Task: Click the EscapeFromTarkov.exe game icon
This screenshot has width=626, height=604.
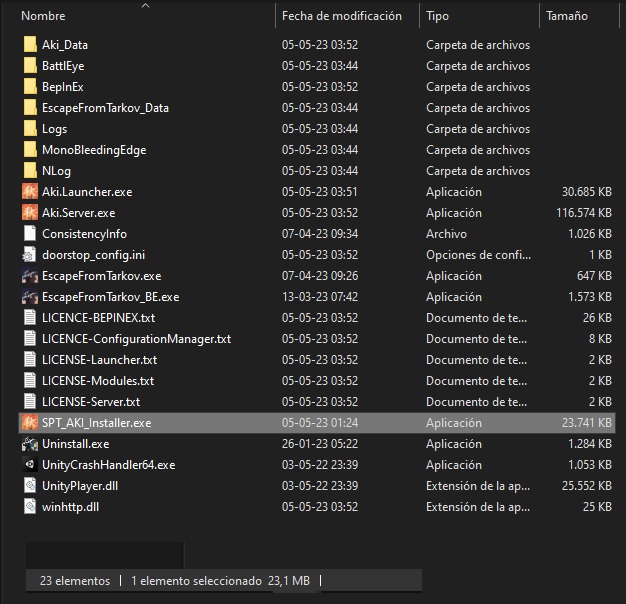Action: coord(30,276)
